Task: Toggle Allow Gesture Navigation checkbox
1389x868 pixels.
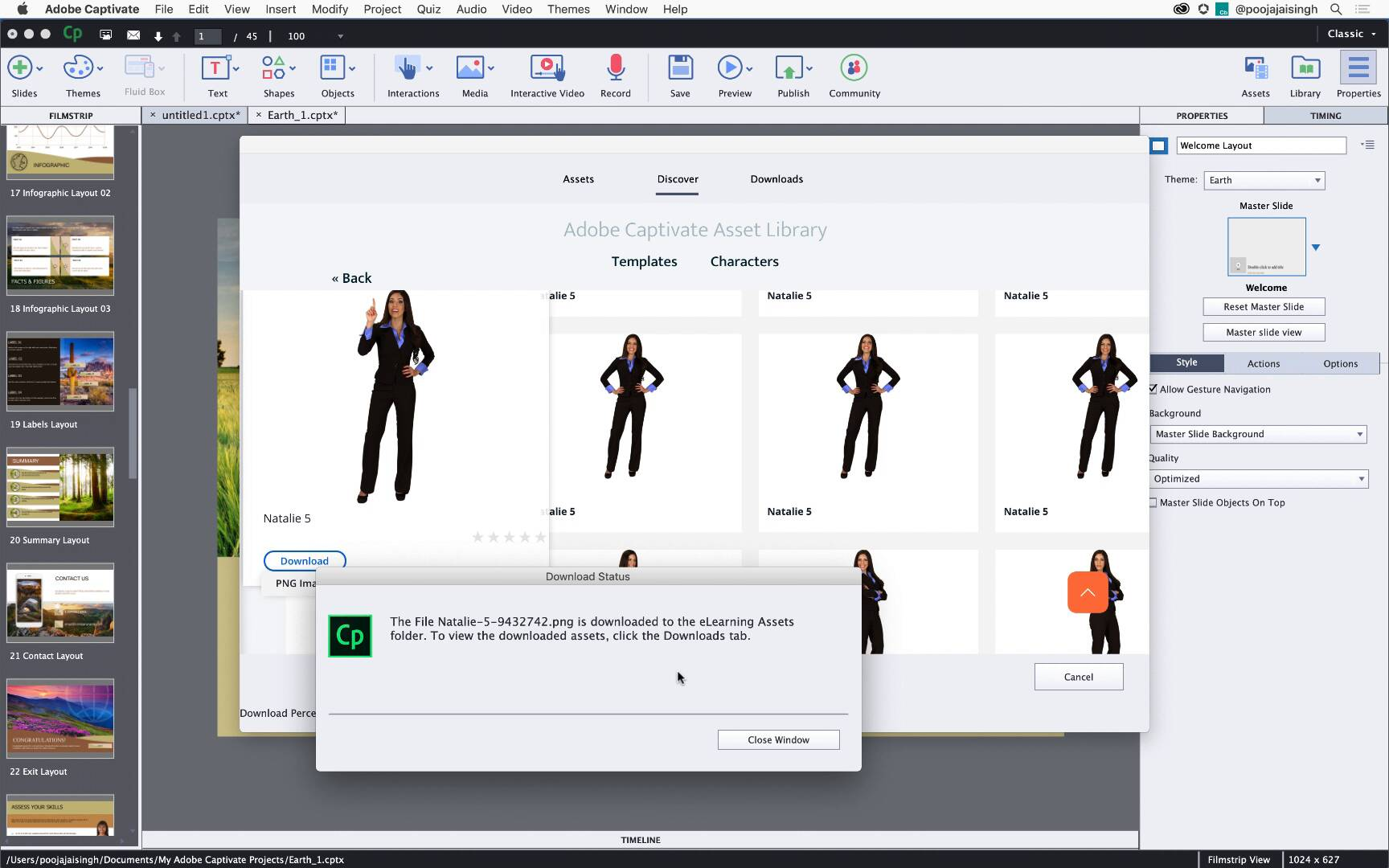Action: (1153, 389)
